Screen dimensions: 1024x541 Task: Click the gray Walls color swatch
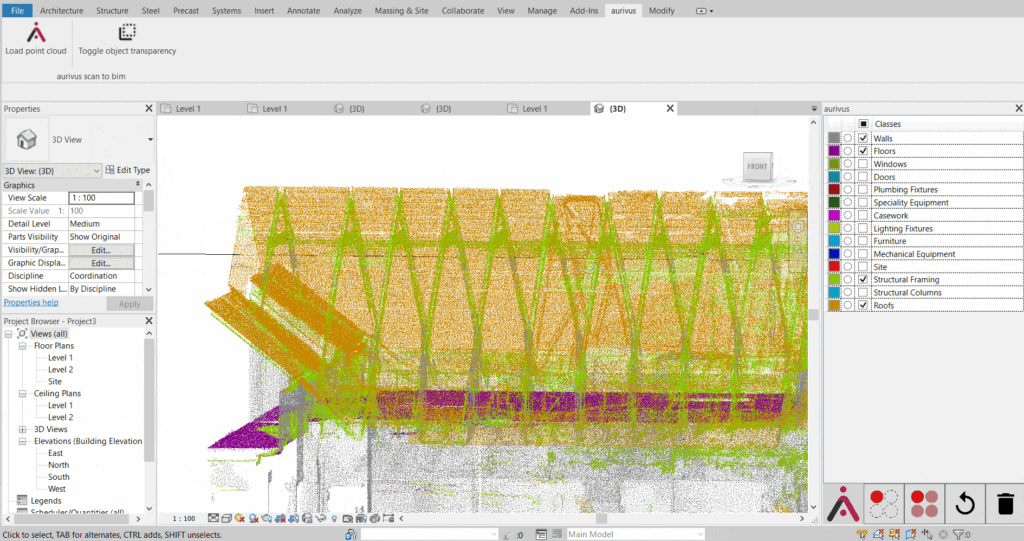coord(834,138)
